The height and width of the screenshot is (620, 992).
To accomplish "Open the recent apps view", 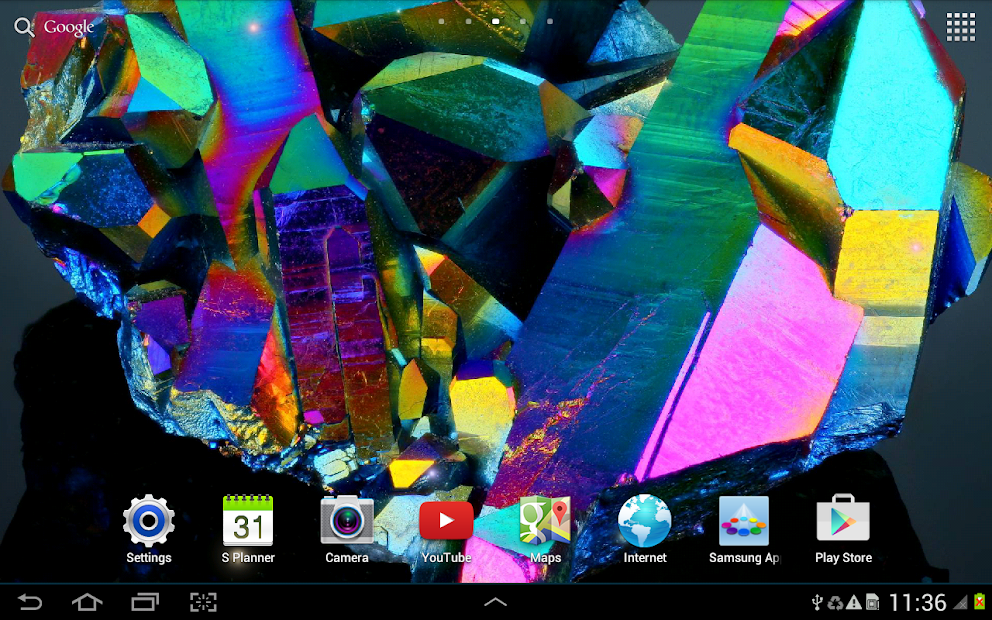I will coord(145,602).
